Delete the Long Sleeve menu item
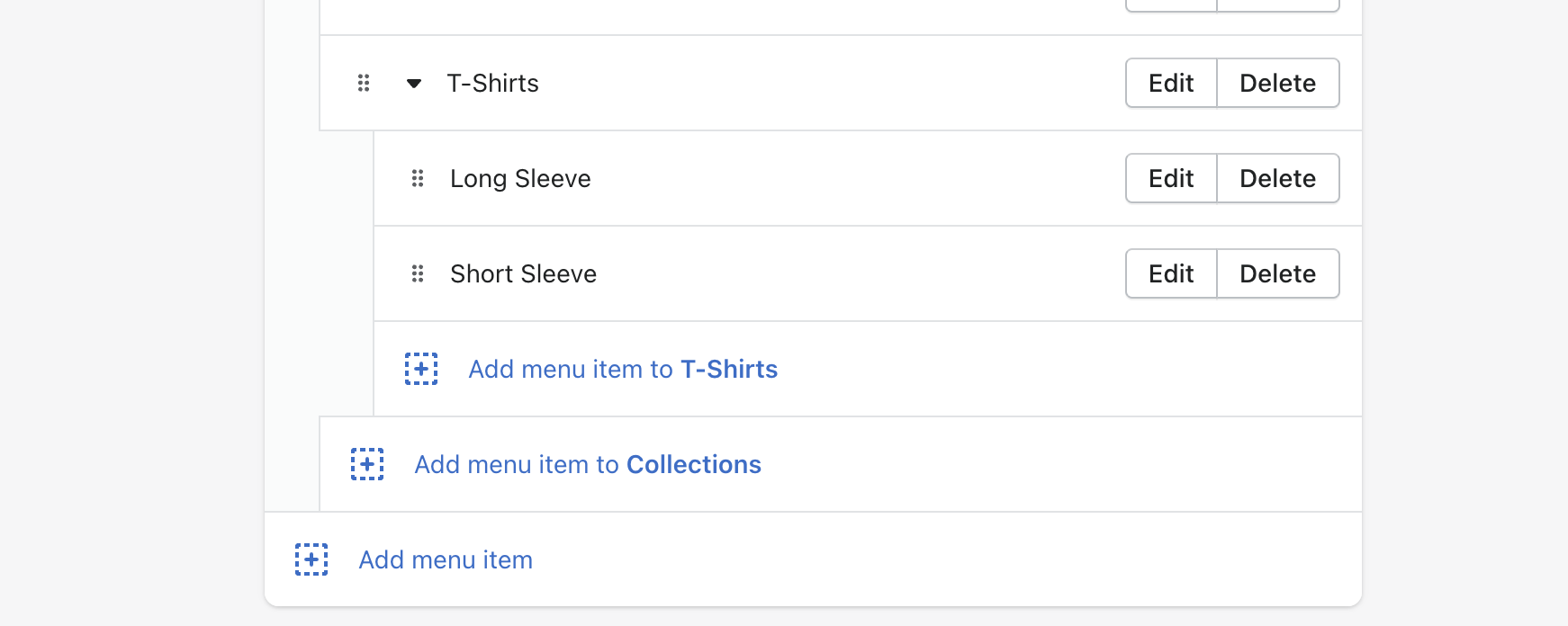 (1278, 178)
